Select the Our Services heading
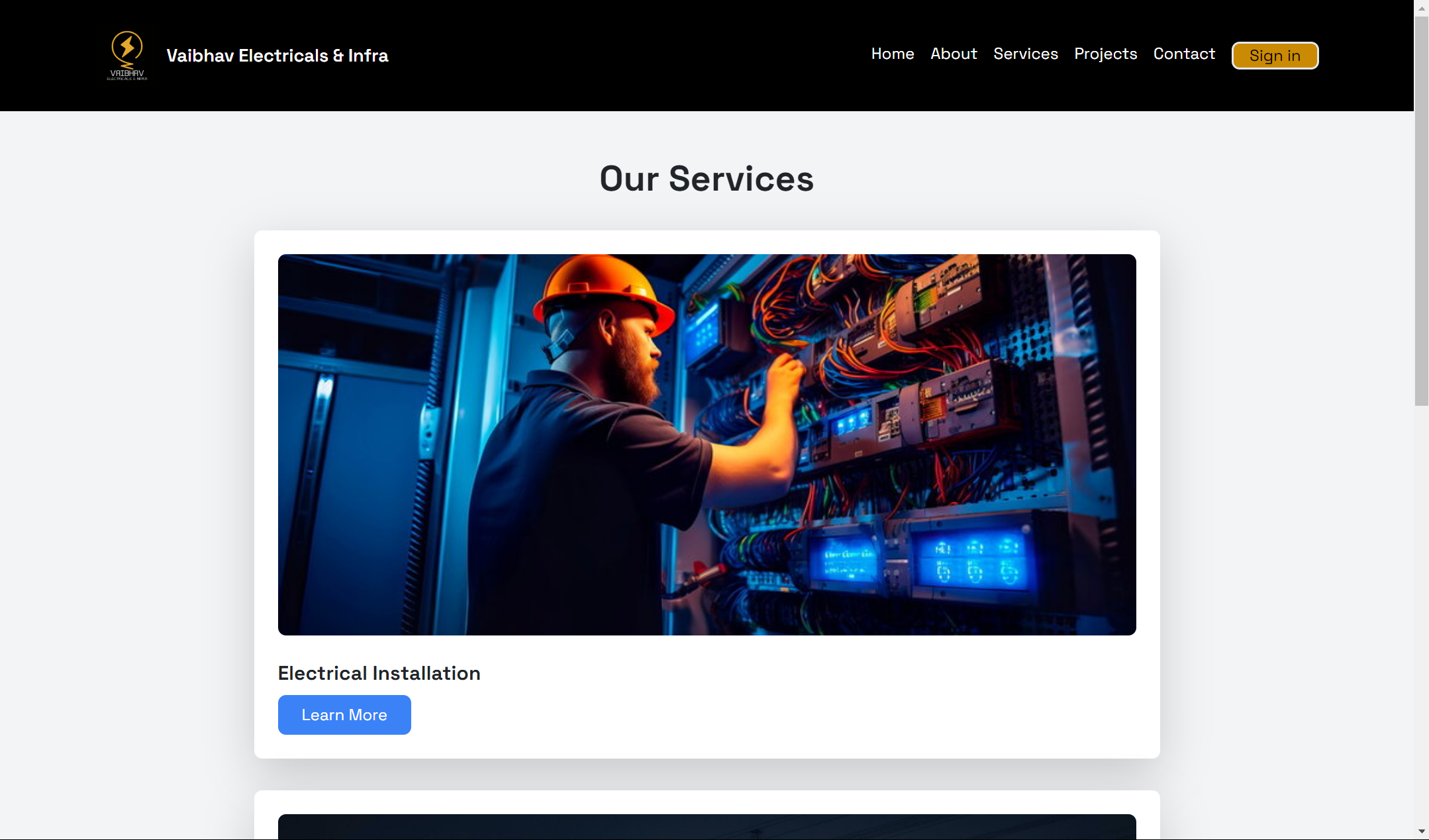 coord(707,179)
